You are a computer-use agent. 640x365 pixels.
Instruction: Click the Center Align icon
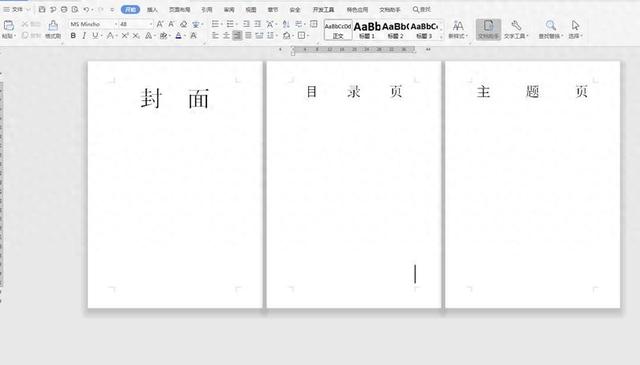pyautogui.click(x=226, y=36)
